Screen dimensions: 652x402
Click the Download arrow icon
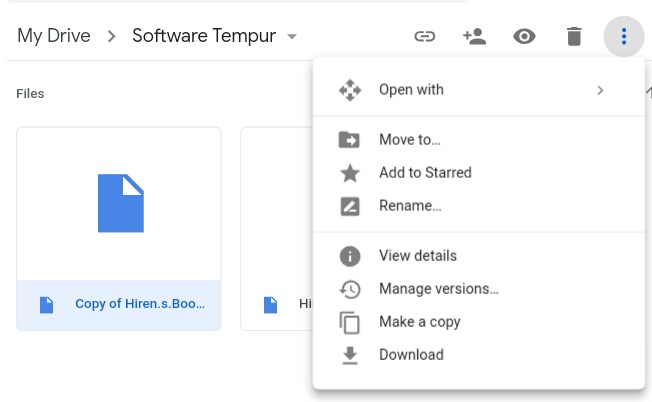(x=350, y=356)
